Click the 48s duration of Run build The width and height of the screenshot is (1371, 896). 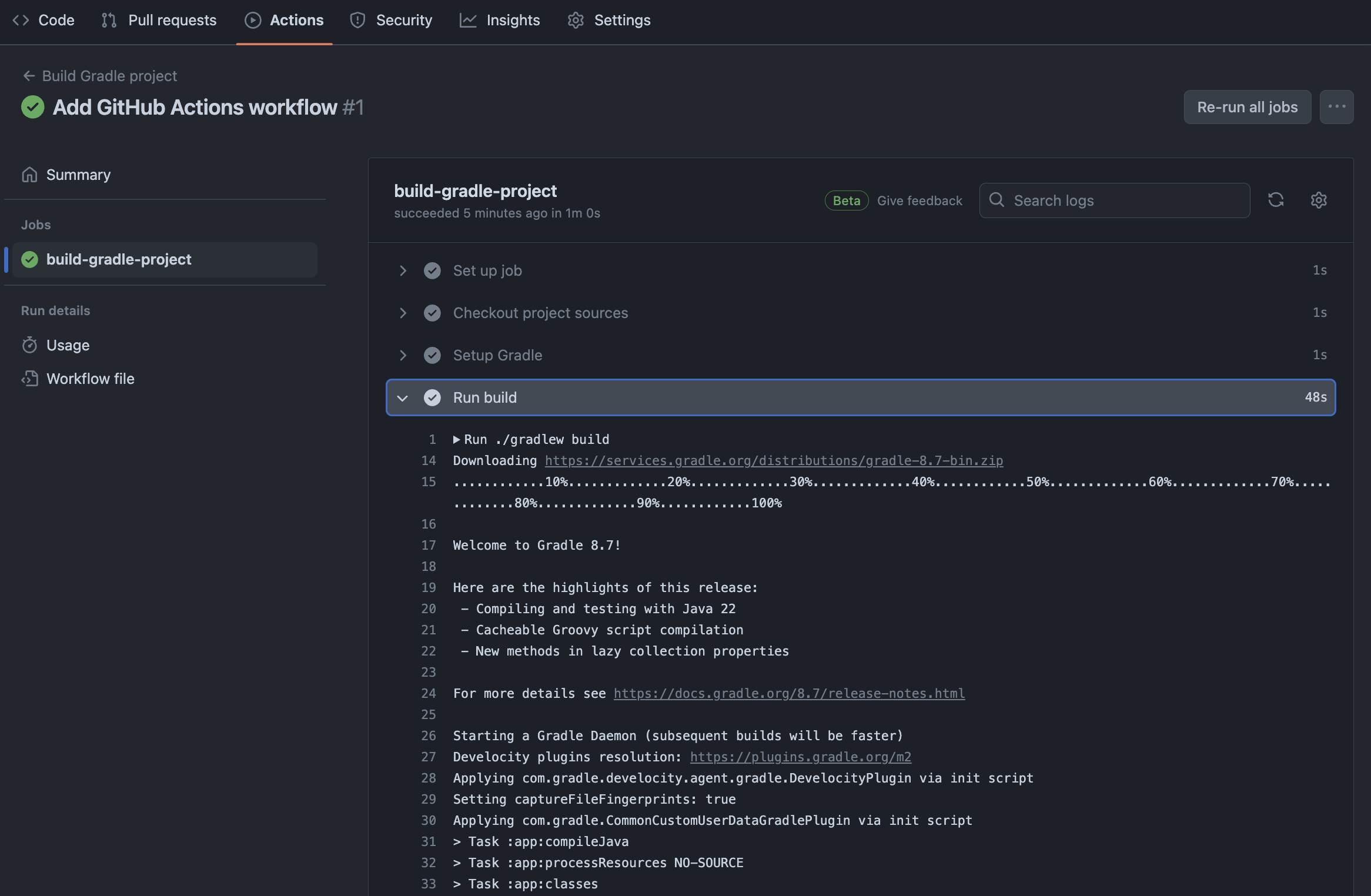pyautogui.click(x=1316, y=397)
